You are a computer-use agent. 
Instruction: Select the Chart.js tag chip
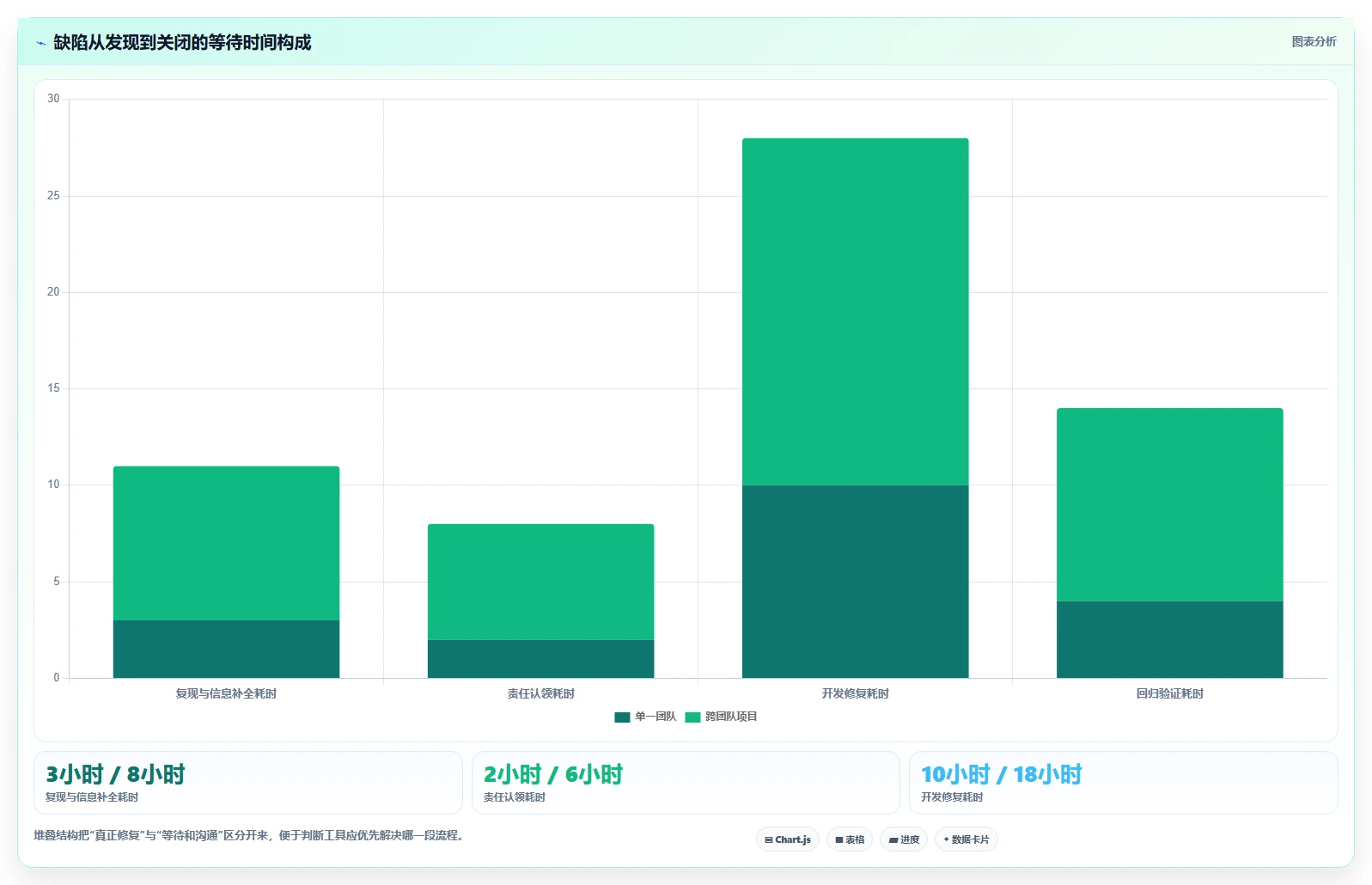[788, 839]
